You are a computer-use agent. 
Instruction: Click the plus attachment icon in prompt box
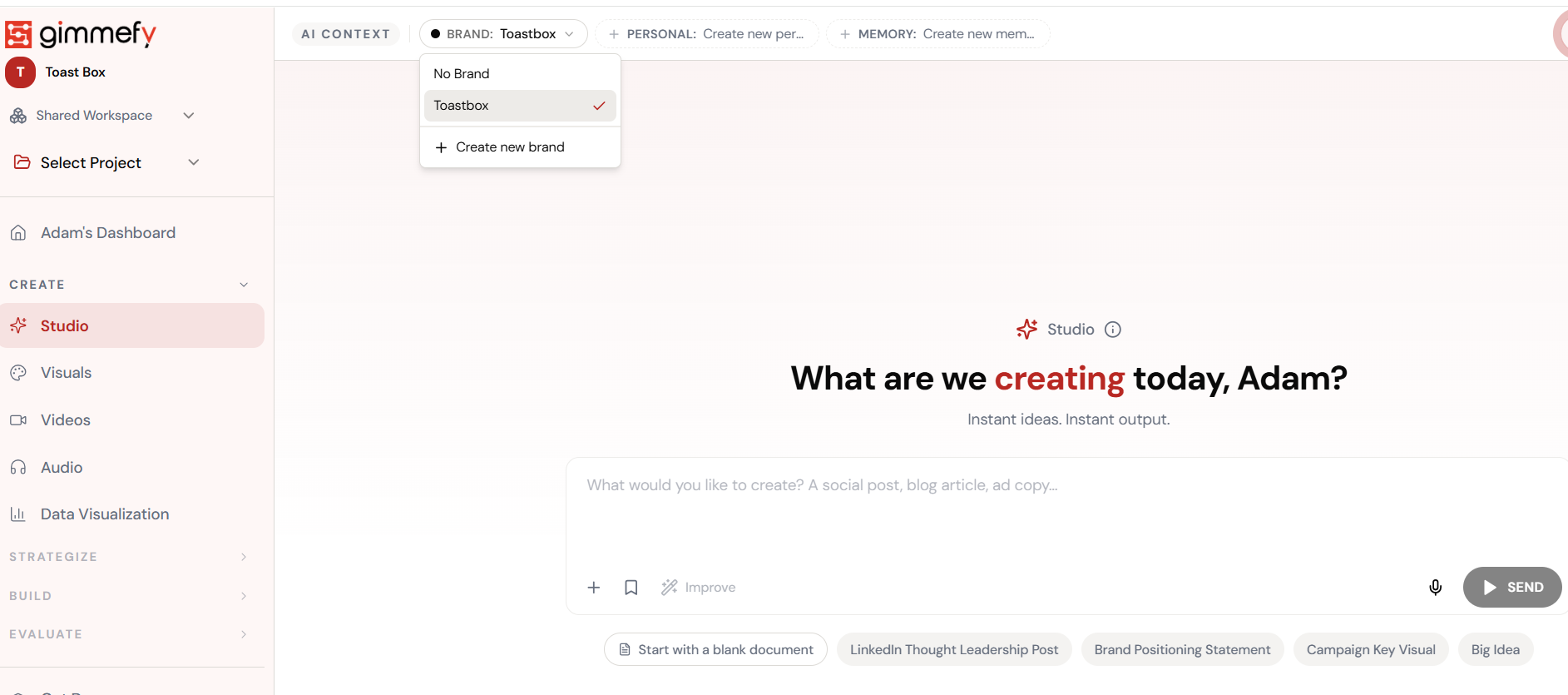594,588
